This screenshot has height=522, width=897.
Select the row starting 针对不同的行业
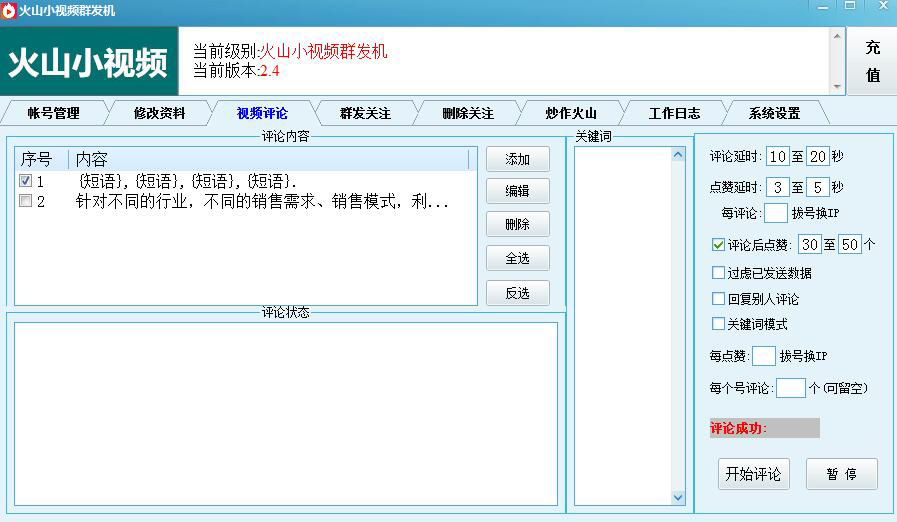point(246,201)
